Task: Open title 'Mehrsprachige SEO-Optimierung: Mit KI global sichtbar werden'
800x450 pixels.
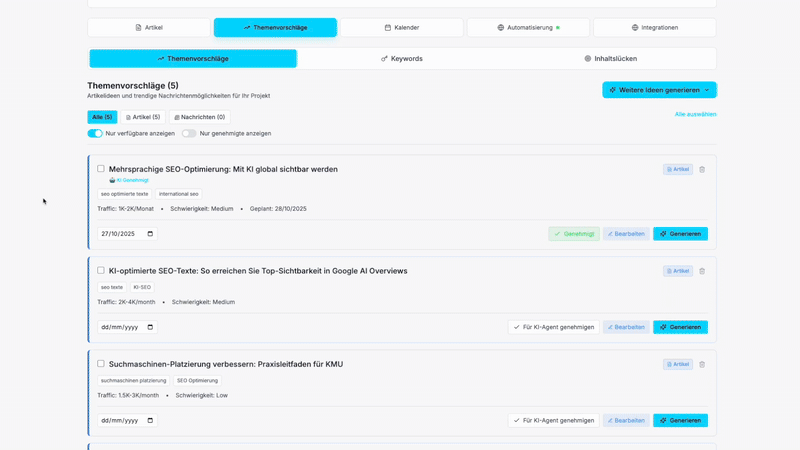Action: [x=223, y=169]
